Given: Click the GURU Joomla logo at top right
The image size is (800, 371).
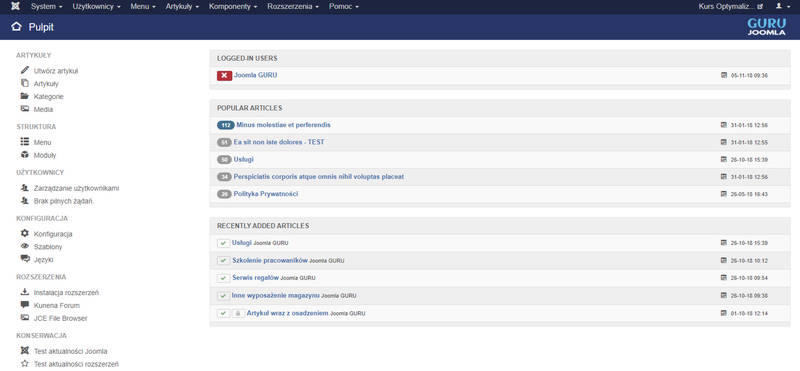Looking at the screenshot, I should (x=766, y=27).
